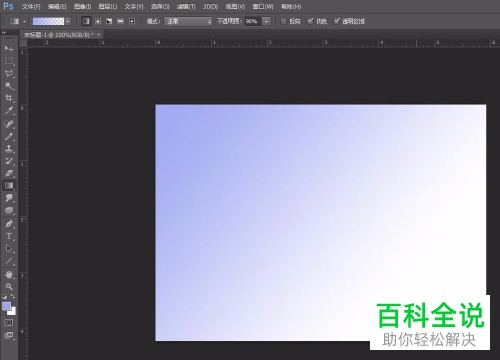The width and height of the screenshot is (500, 360).
Task: Close the 未标题-1 document tab
Action: pyautogui.click(x=98, y=34)
